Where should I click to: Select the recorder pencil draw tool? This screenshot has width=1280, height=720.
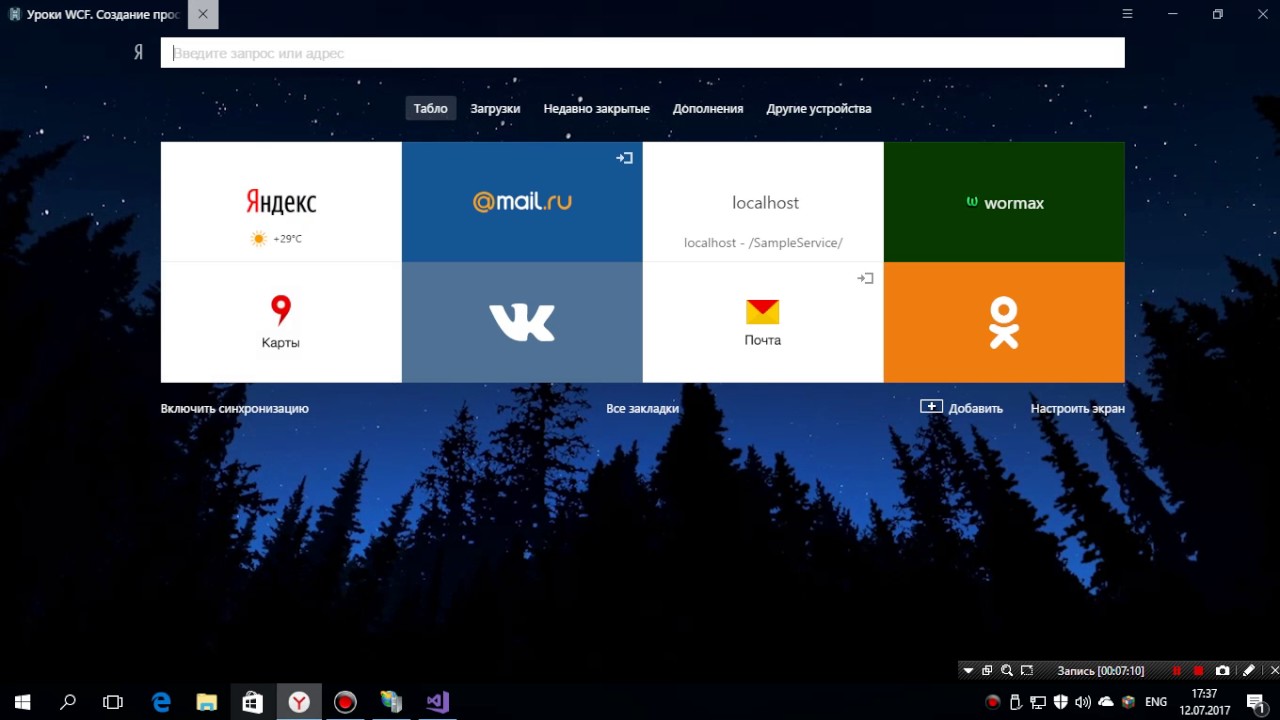[1248, 671]
